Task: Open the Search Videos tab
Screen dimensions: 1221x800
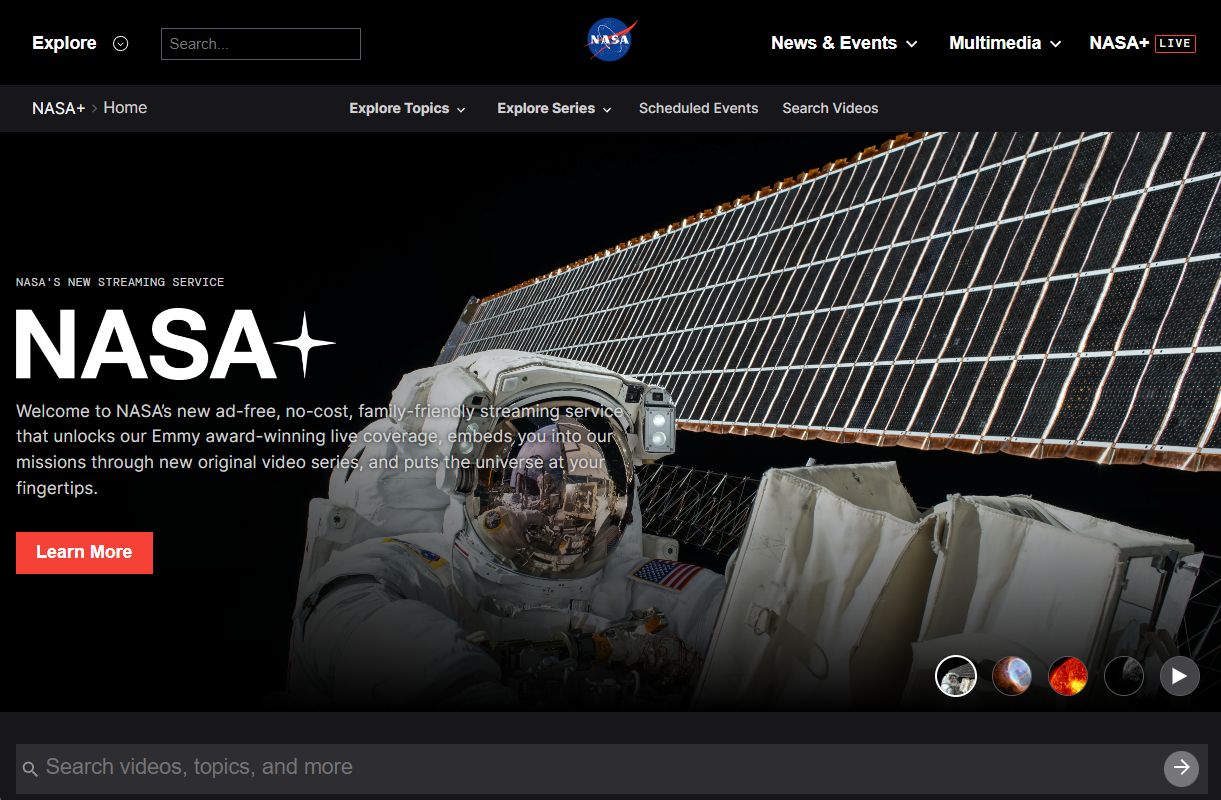Action: point(830,108)
